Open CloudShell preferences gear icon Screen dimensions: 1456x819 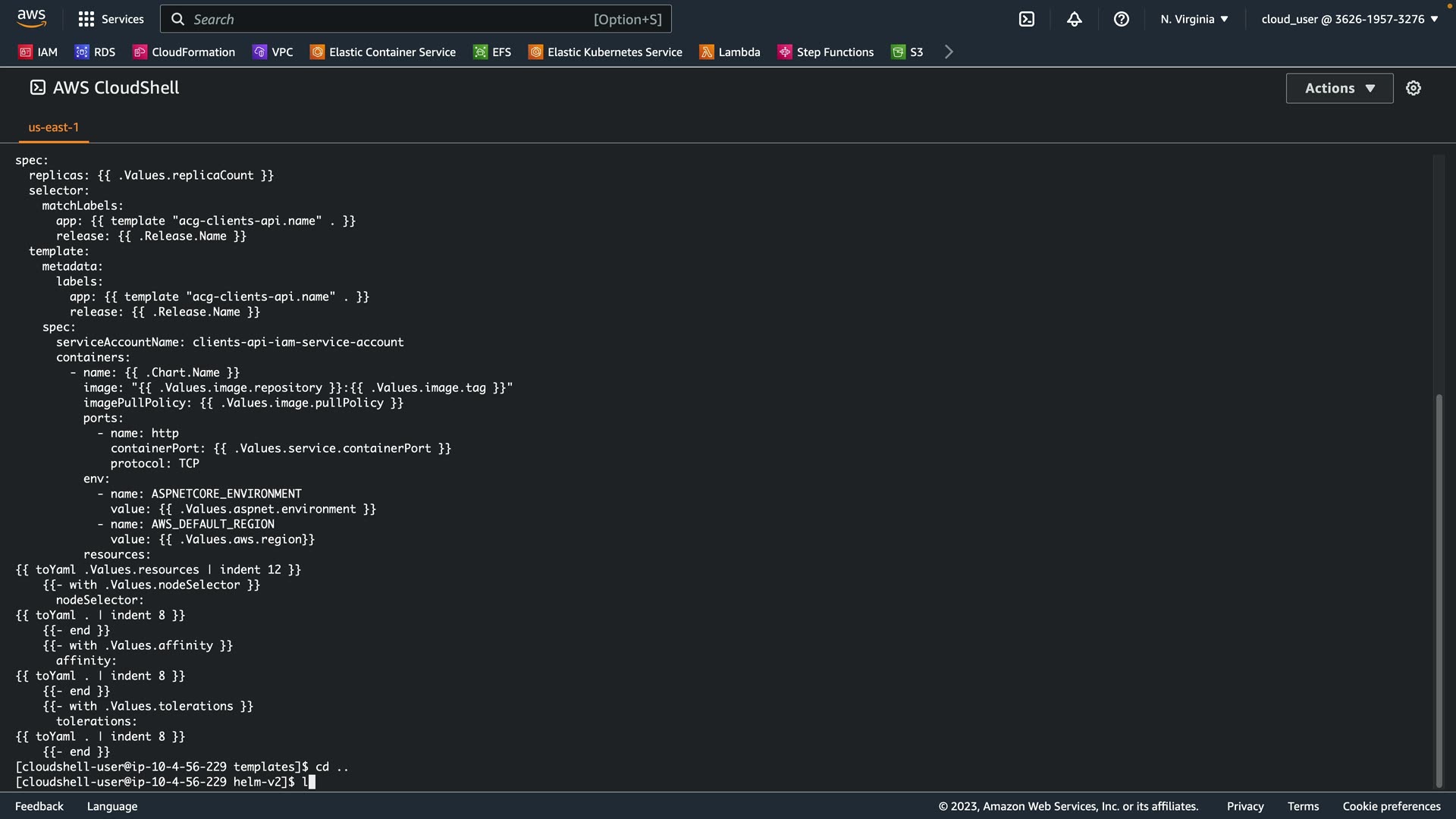tap(1413, 88)
